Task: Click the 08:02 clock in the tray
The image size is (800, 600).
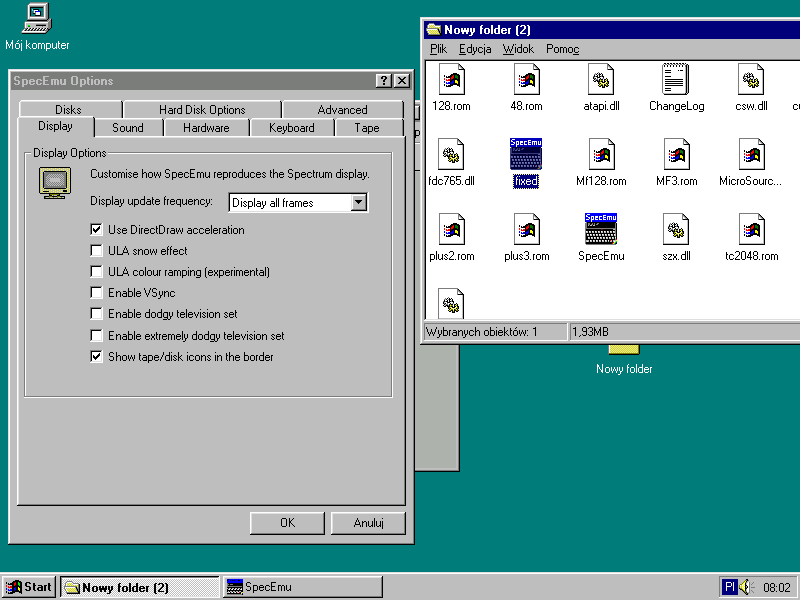Action: 777,587
